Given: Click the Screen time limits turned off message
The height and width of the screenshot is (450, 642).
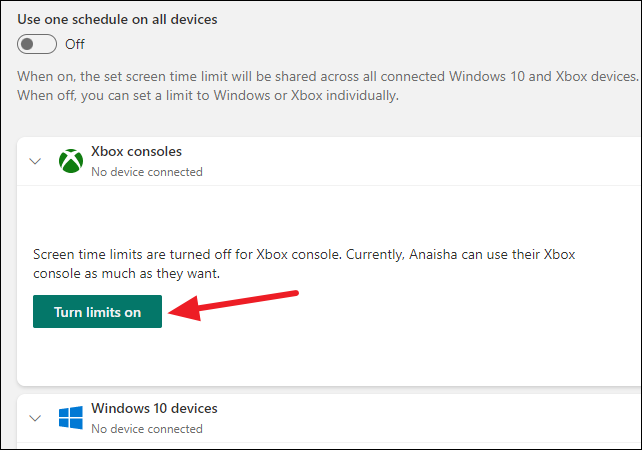Looking at the screenshot, I should click(304, 254).
